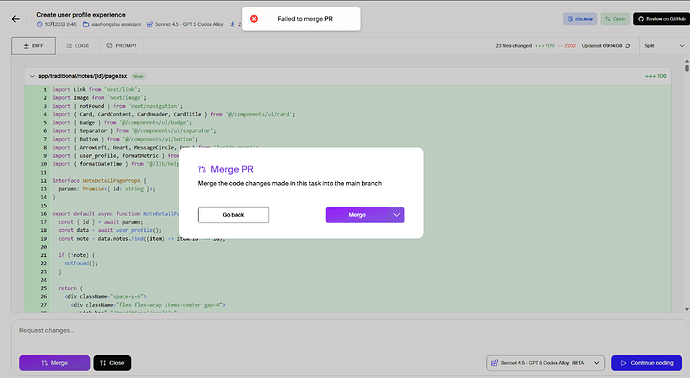Screen dimensions: 690x378
Task: Open the Sonnet 4.5 - GPT 5 Codex Alloy model dropdown
Action: 545,363
